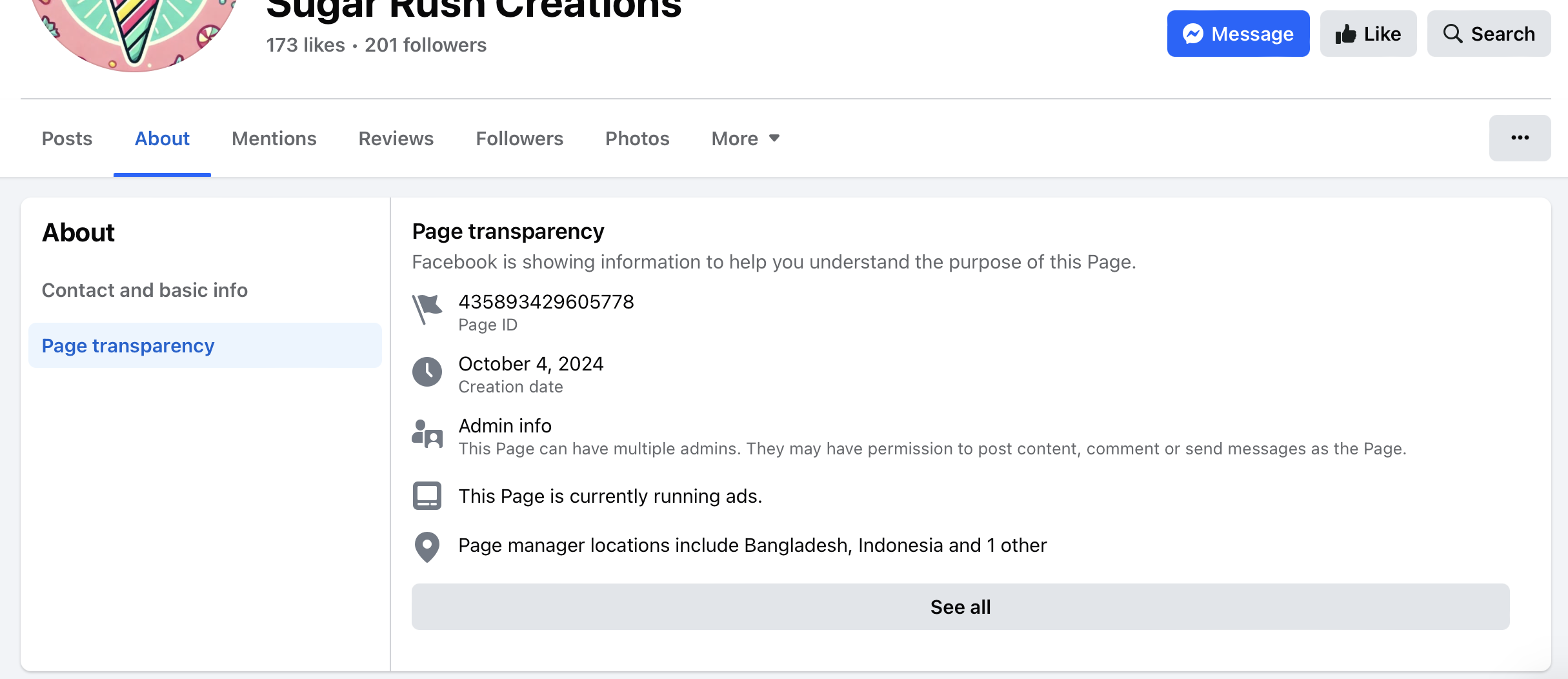The image size is (1568, 679).
Task: Click the thumbs-up Like icon
Action: (x=1345, y=34)
